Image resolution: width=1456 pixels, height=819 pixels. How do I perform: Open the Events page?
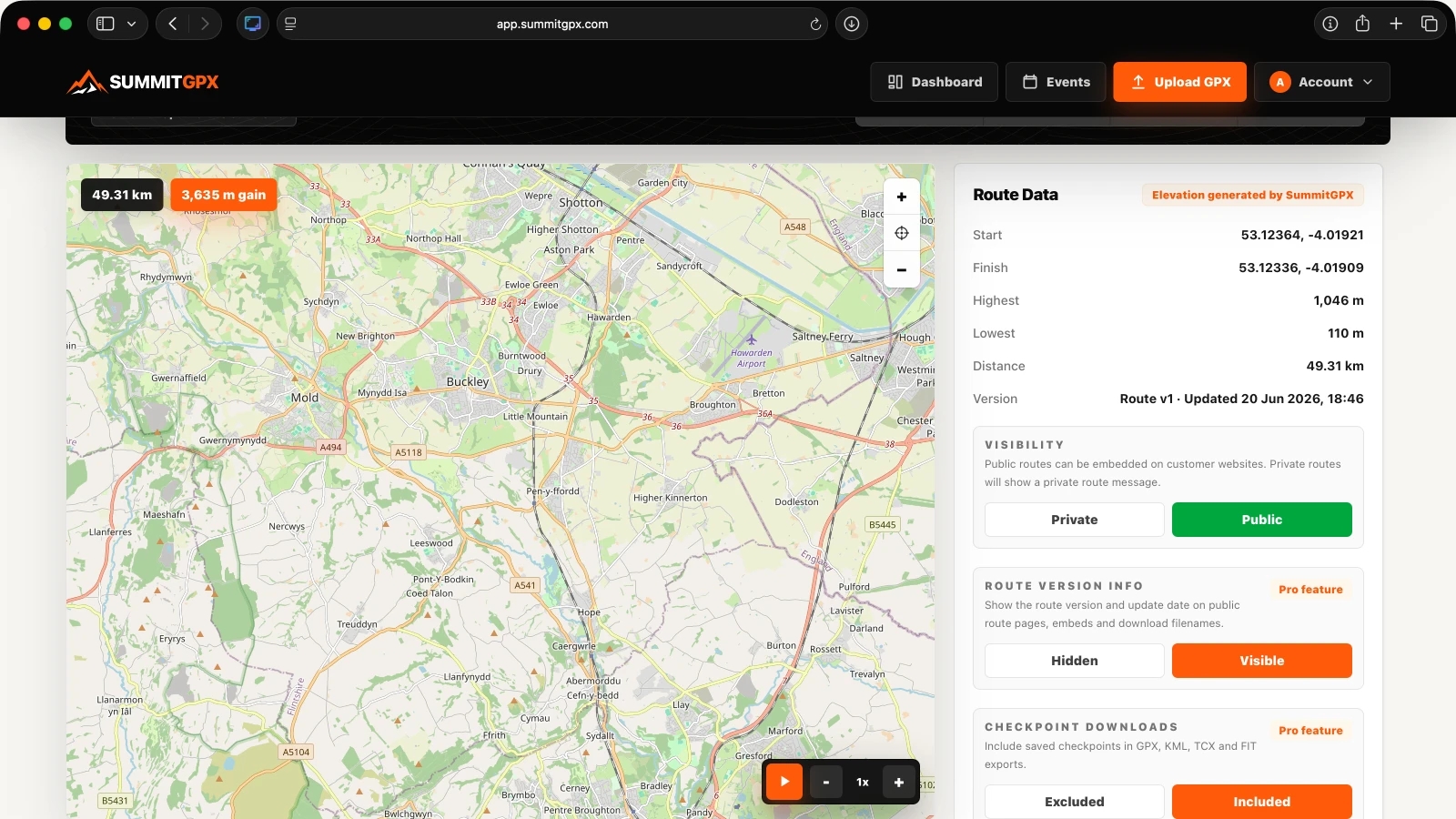tap(1056, 82)
